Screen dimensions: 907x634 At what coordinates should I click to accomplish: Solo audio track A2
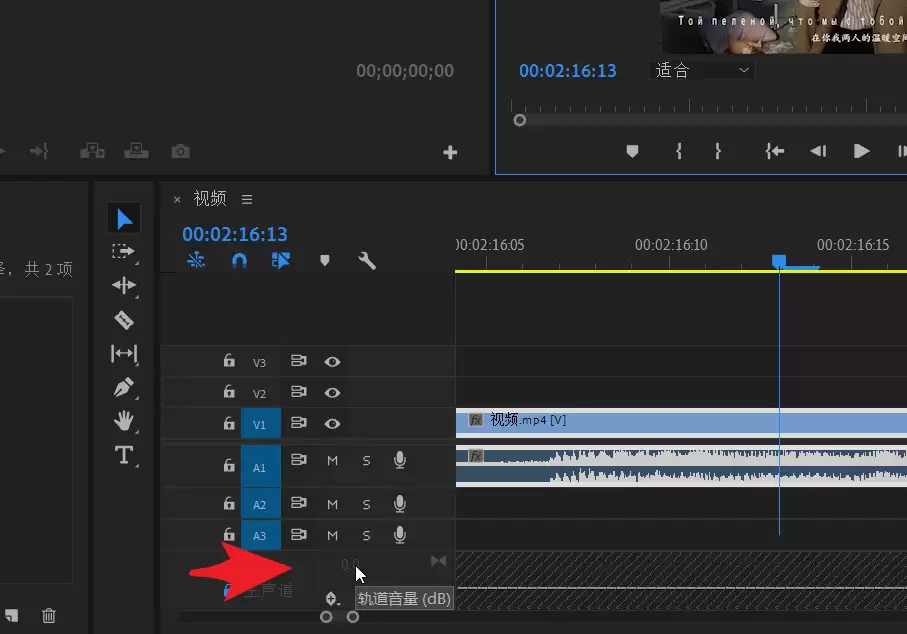point(366,505)
